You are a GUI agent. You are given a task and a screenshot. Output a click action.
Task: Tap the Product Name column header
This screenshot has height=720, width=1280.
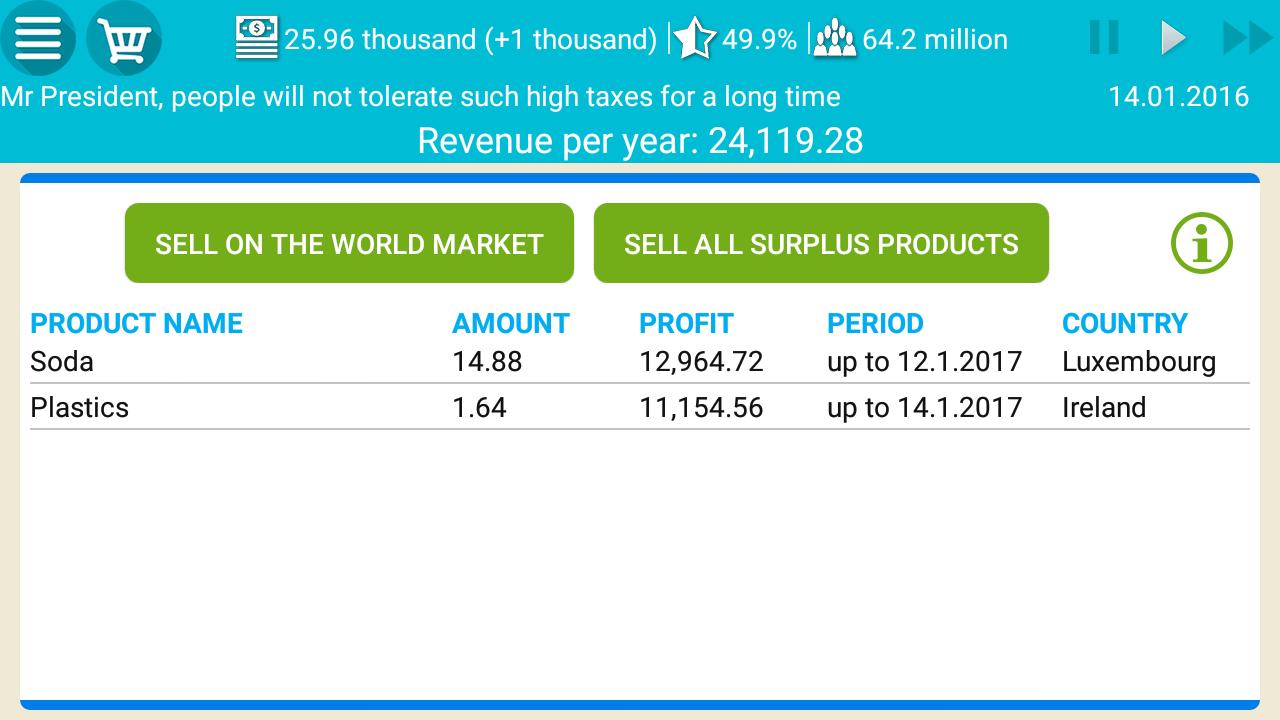tap(137, 323)
